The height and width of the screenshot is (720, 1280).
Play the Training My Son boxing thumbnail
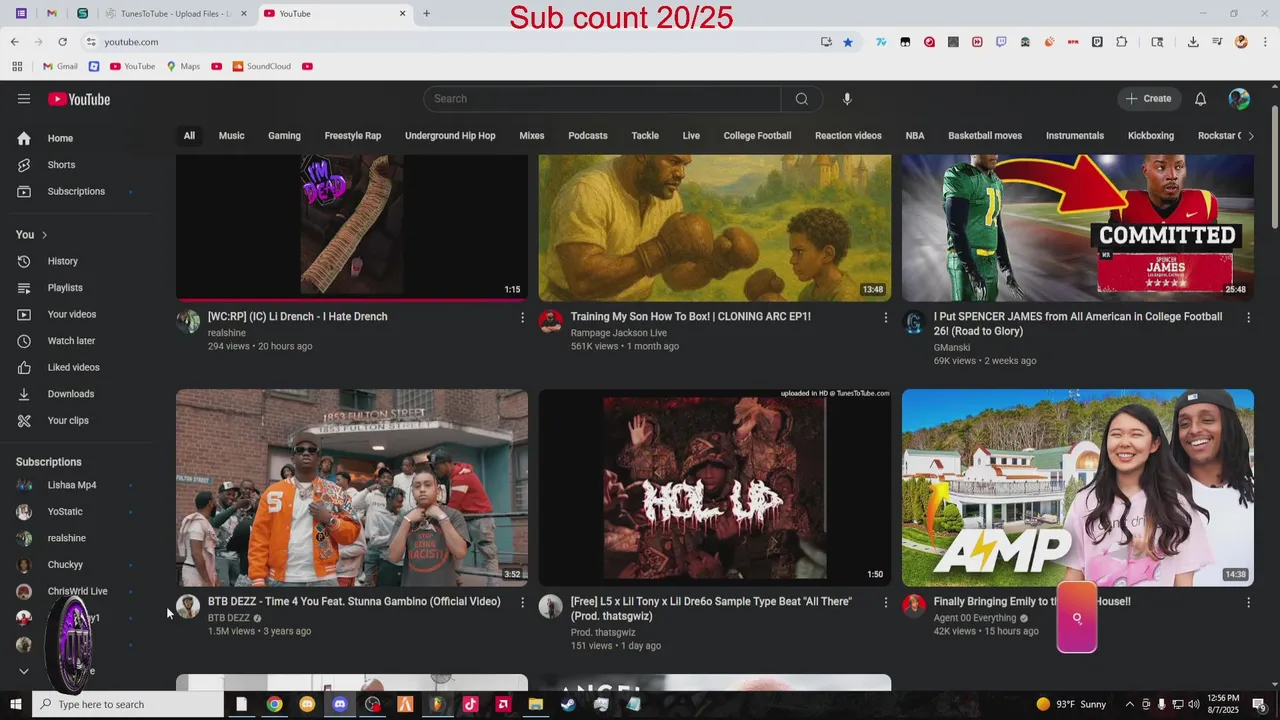[715, 227]
